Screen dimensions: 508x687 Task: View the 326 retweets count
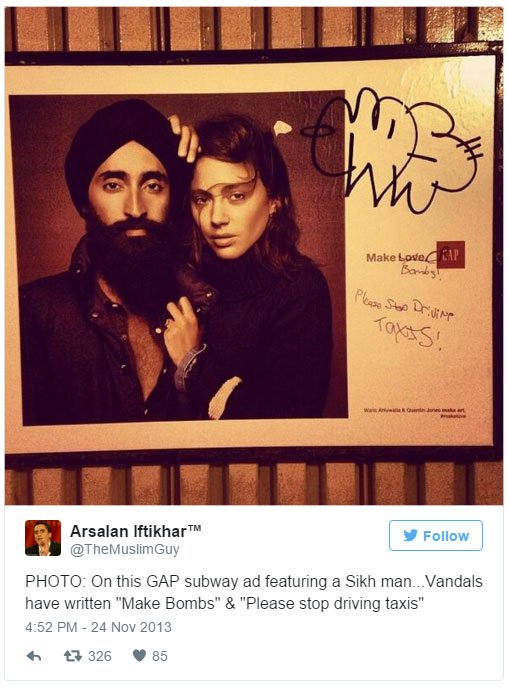[x=99, y=656]
